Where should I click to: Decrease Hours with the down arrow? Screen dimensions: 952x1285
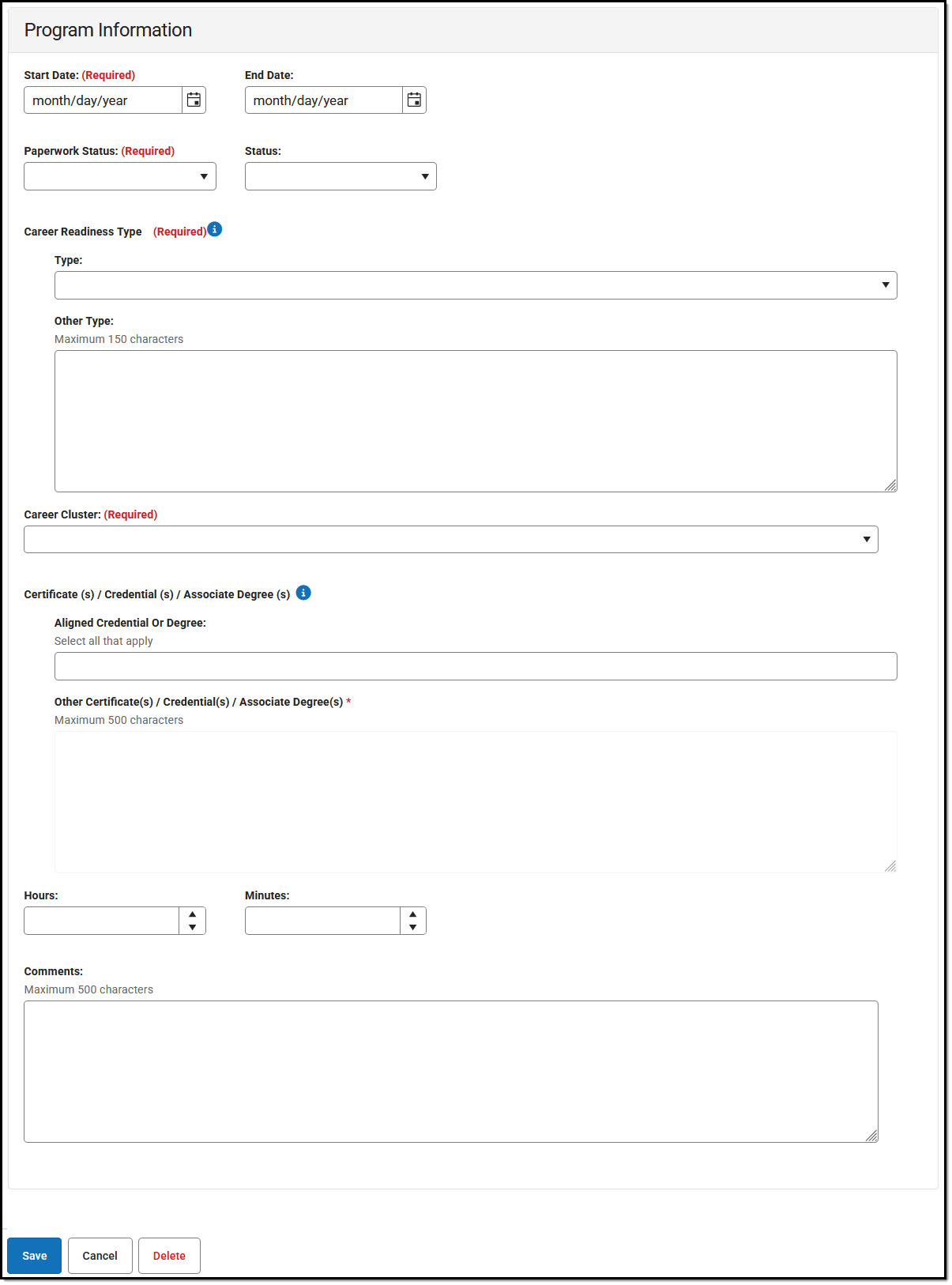pyautogui.click(x=192, y=928)
